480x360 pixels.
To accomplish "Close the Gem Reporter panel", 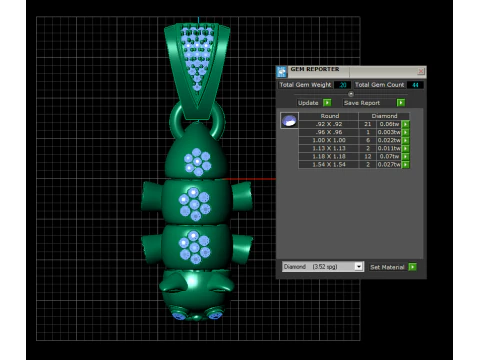I will coord(421,71).
